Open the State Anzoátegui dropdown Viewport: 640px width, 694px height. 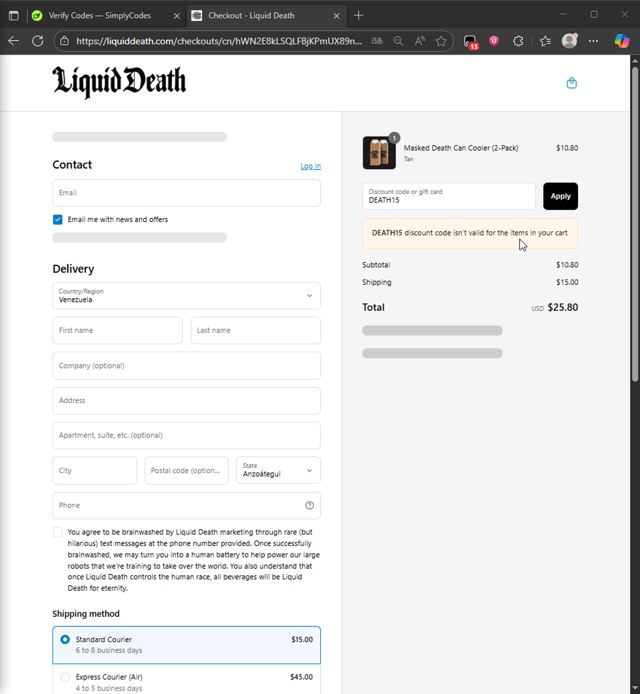278,470
